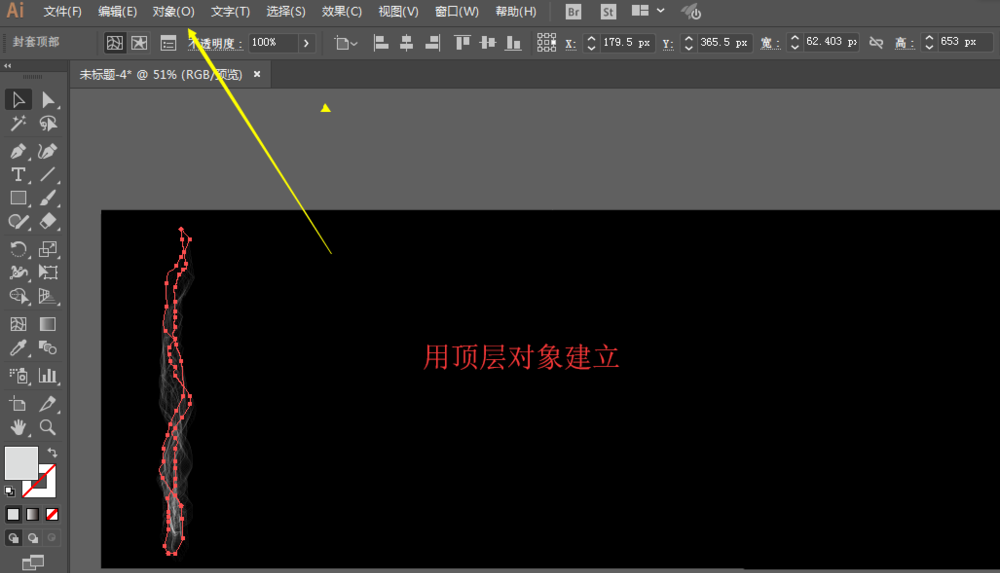Toggle constrain width and height proportions
This screenshot has height=573, width=1000.
click(876, 43)
